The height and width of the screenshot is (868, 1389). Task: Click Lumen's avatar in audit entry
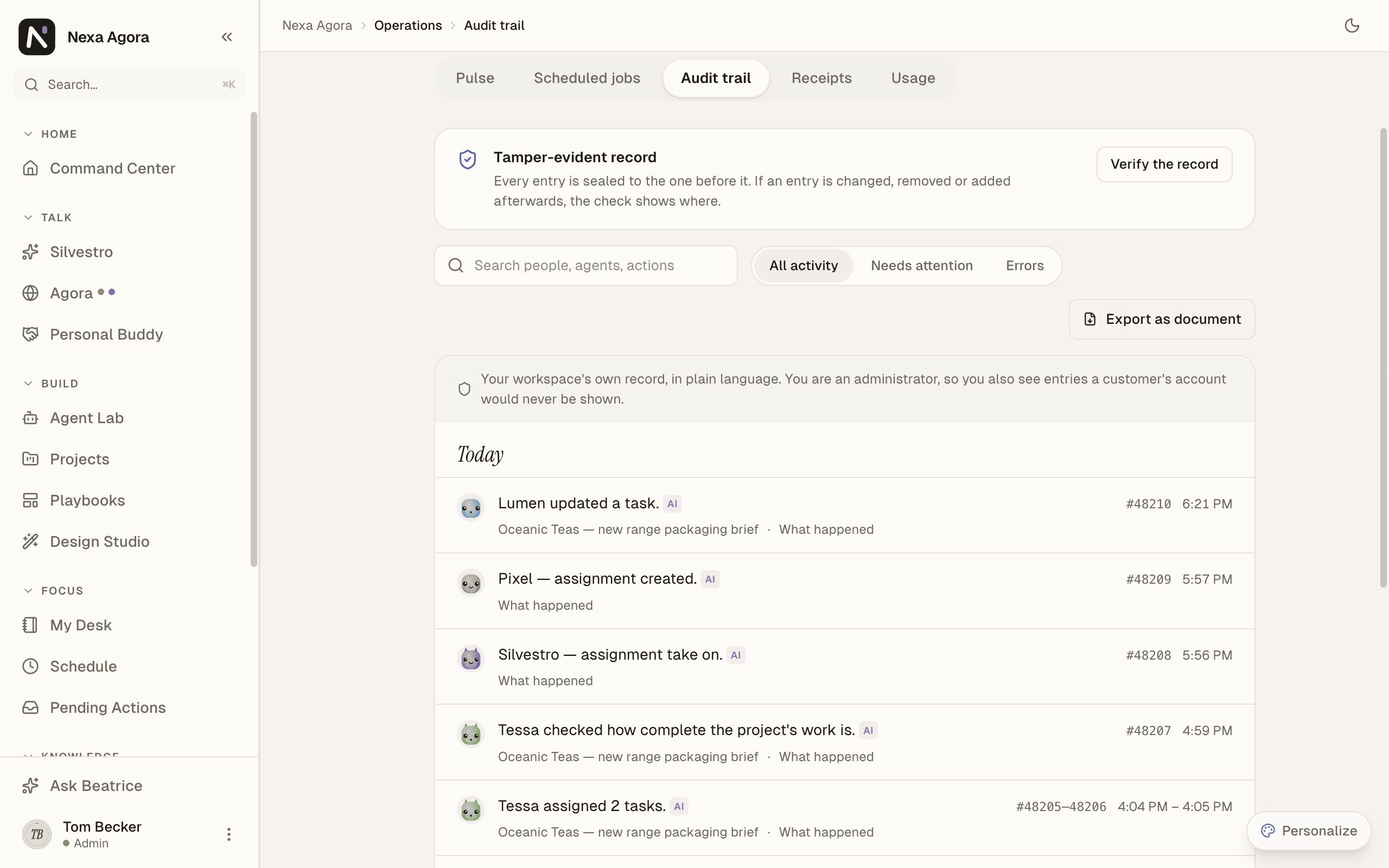pos(470,507)
